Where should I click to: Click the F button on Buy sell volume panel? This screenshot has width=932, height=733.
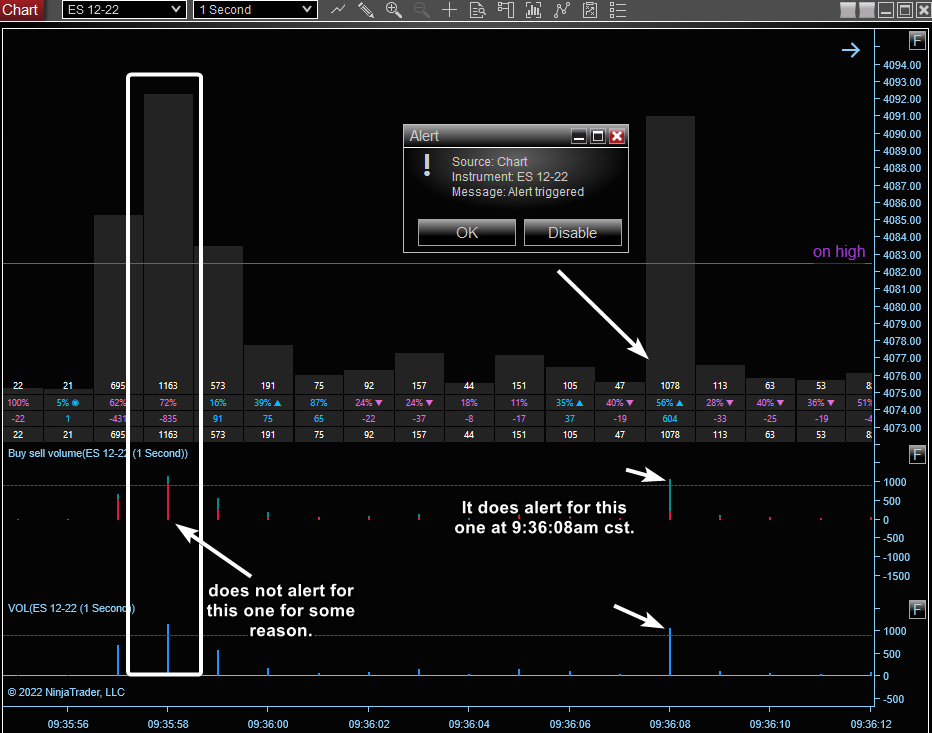click(917, 455)
